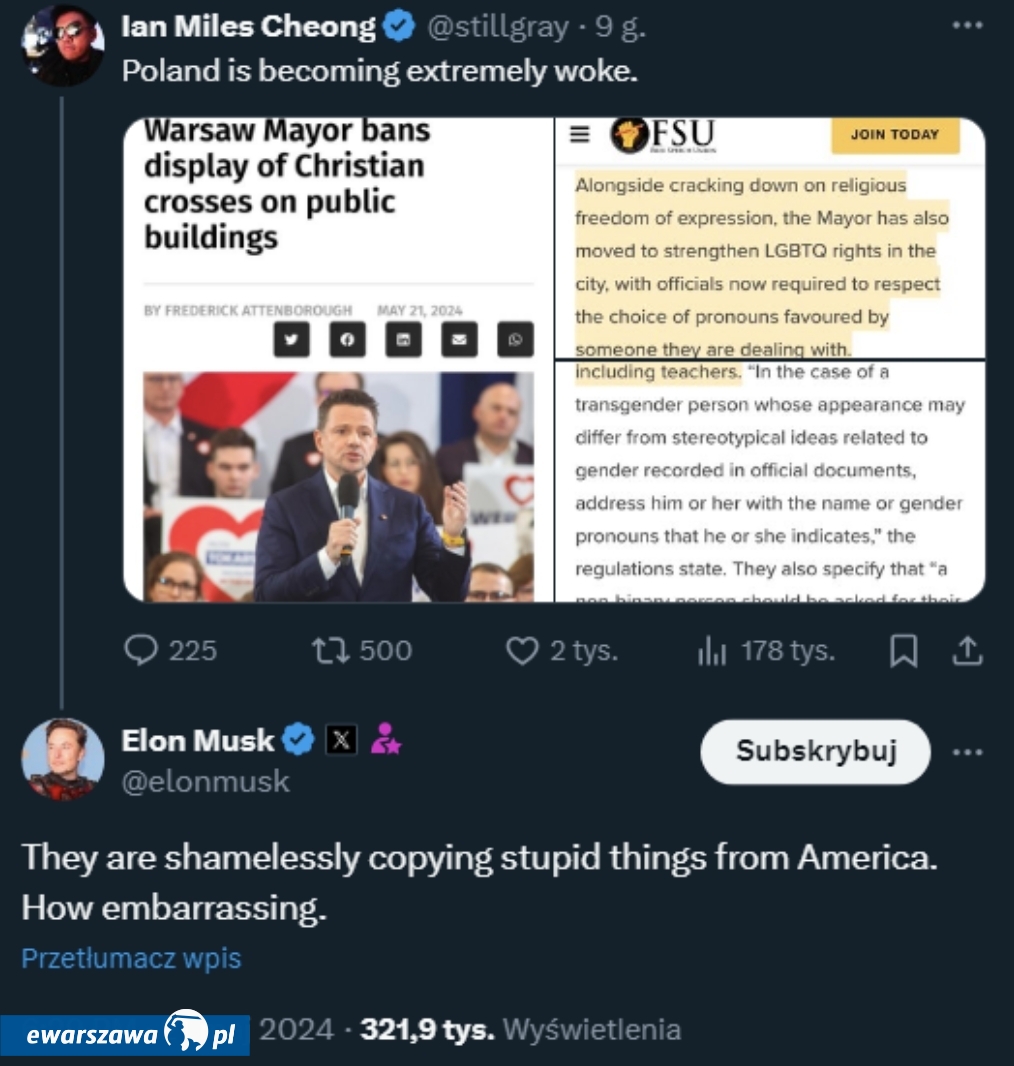Image resolution: width=1014 pixels, height=1066 pixels.
Task: Click the hamburger menu in FSU screenshot
Action: [x=580, y=135]
